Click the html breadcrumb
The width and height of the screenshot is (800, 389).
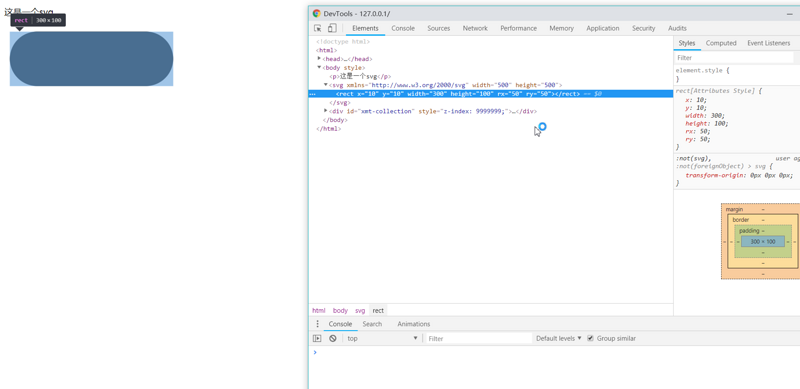[318, 310]
